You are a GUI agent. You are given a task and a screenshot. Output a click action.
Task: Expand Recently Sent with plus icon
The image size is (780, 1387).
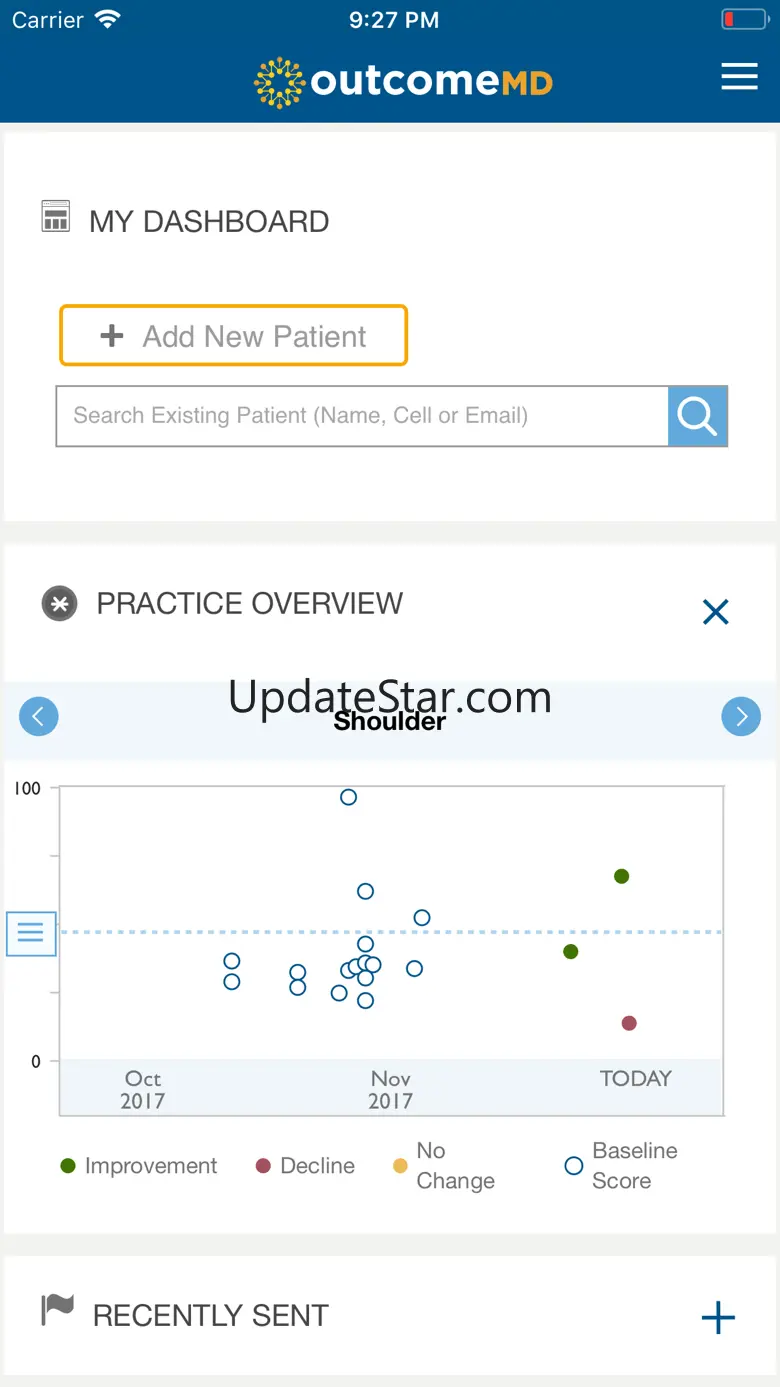point(718,1318)
